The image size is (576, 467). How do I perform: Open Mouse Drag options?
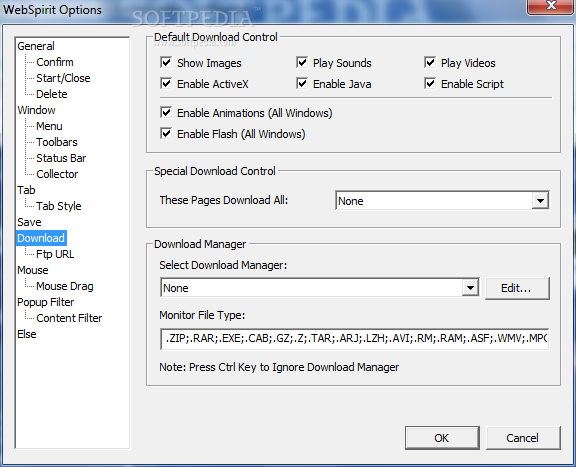(65, 286)
